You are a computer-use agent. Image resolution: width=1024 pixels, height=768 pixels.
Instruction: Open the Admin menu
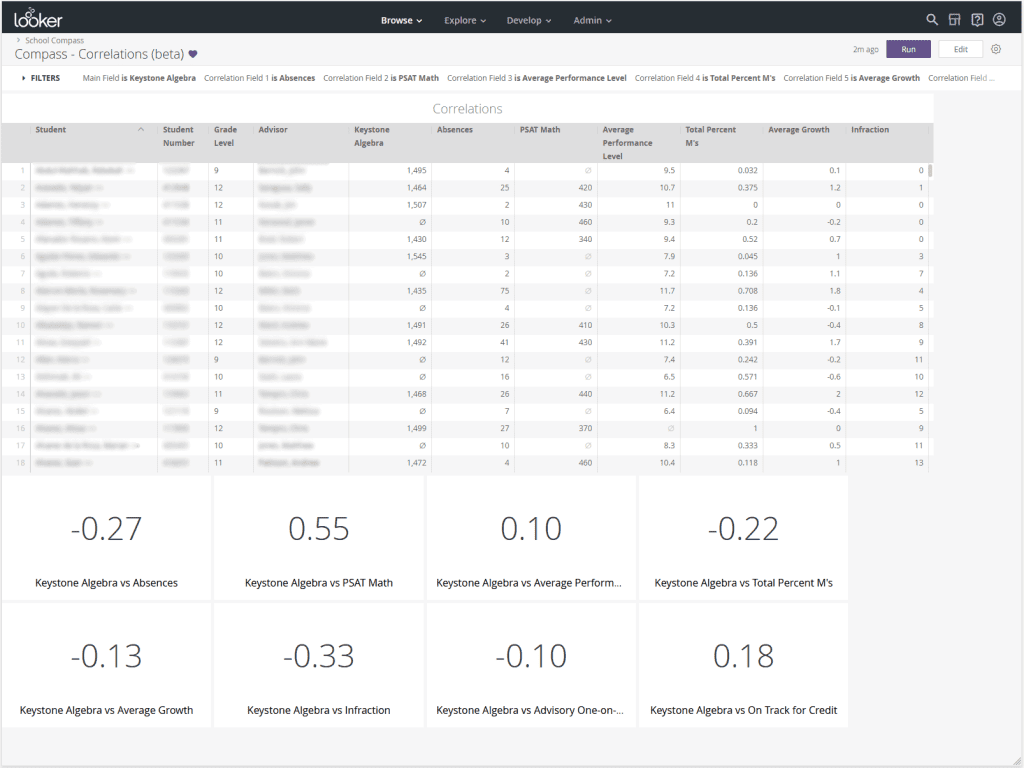click(592, 20)
